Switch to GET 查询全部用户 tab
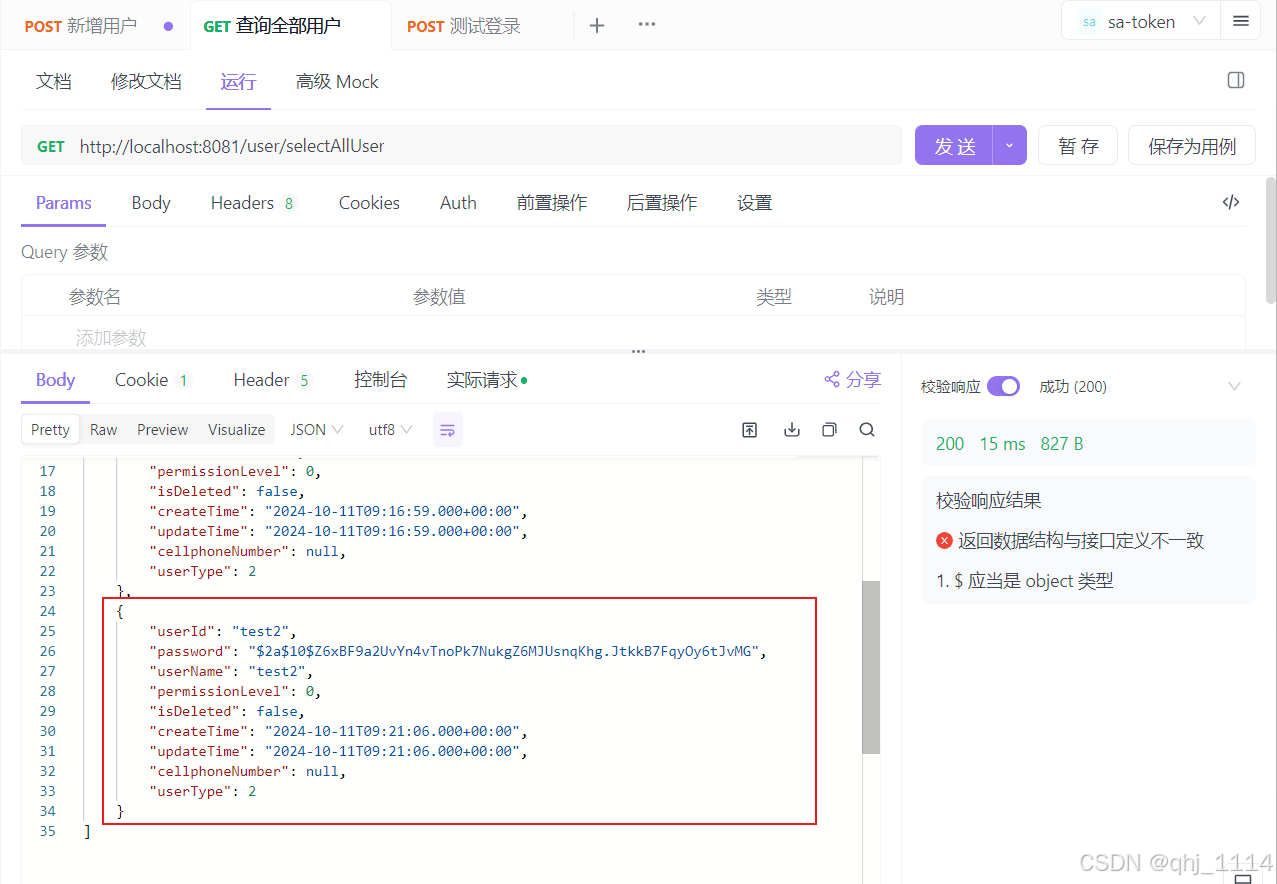Screen dimensions: 1277x884 pos(272,26)
